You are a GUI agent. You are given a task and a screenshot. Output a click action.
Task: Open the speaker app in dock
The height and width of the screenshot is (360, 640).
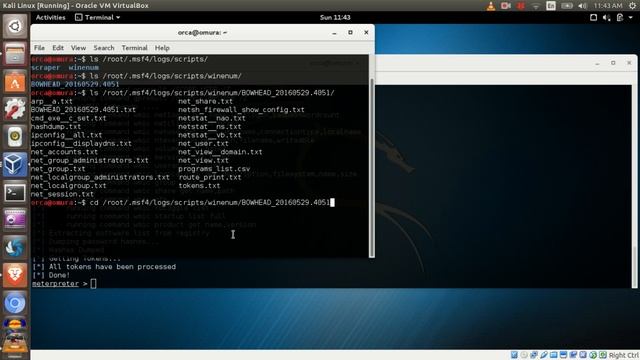pos(15,137)
